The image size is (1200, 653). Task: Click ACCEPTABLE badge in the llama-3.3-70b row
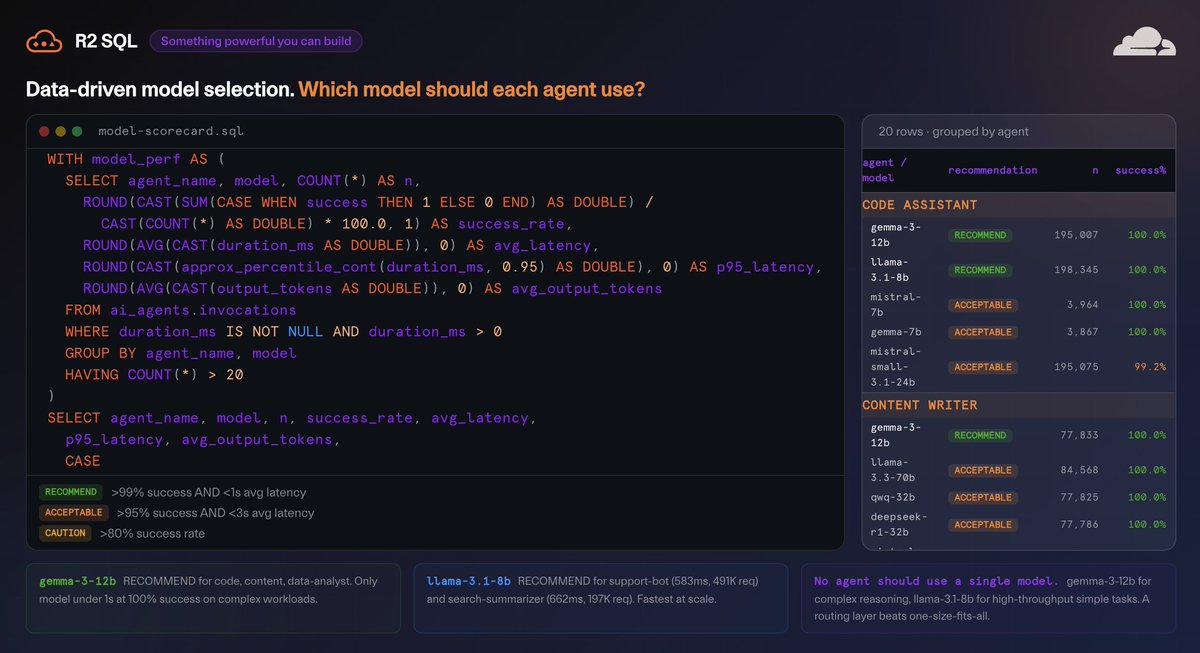pyautogui.click(x=983, y=470)
